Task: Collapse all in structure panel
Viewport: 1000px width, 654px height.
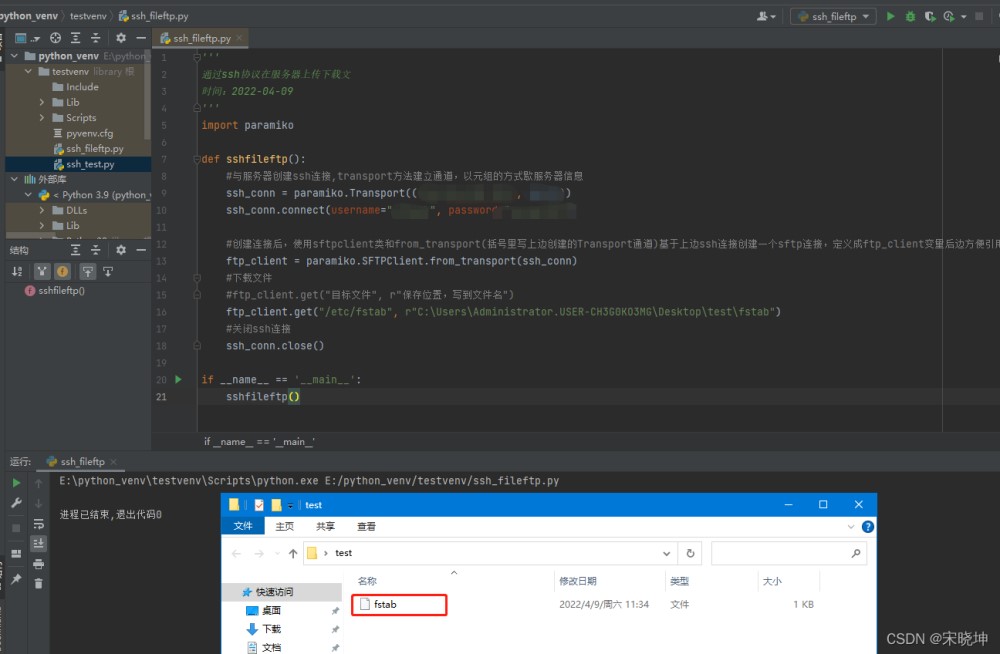Action: [x=96, y=250]
